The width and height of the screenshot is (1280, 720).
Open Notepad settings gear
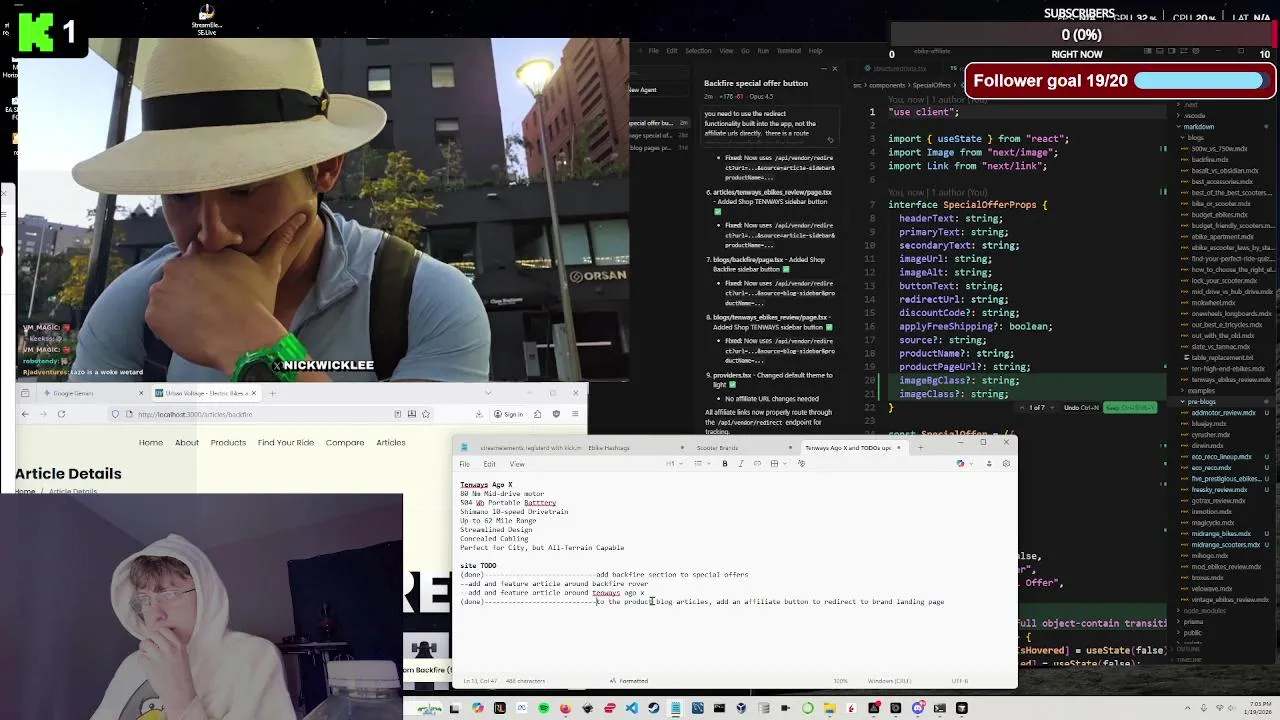pos(1006,463)
